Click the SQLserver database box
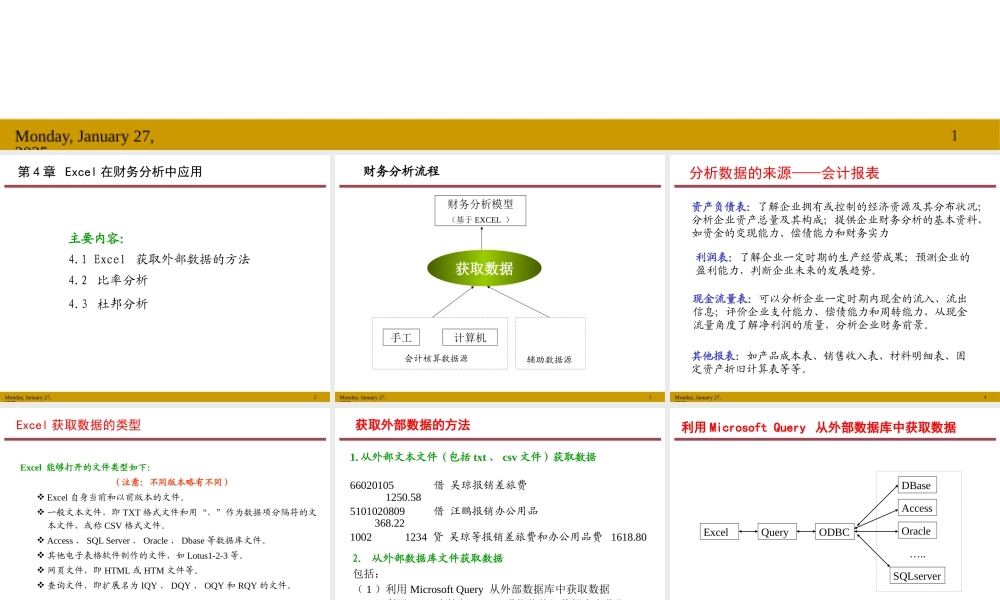This screenshot has width=1000, height=600. pyautogui.click(x=916, y=577)
